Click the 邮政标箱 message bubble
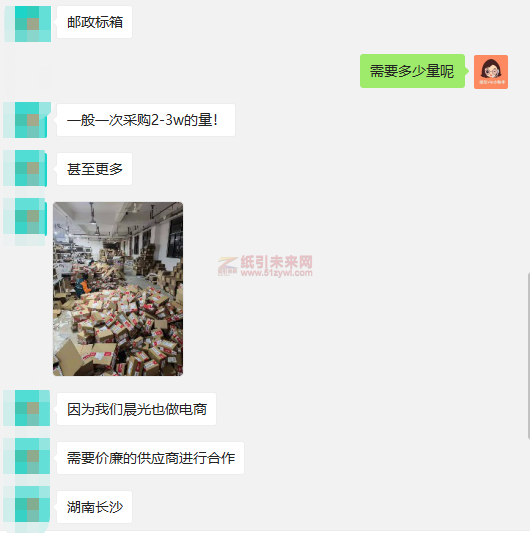The image size is (530, 533). [95, 22]
